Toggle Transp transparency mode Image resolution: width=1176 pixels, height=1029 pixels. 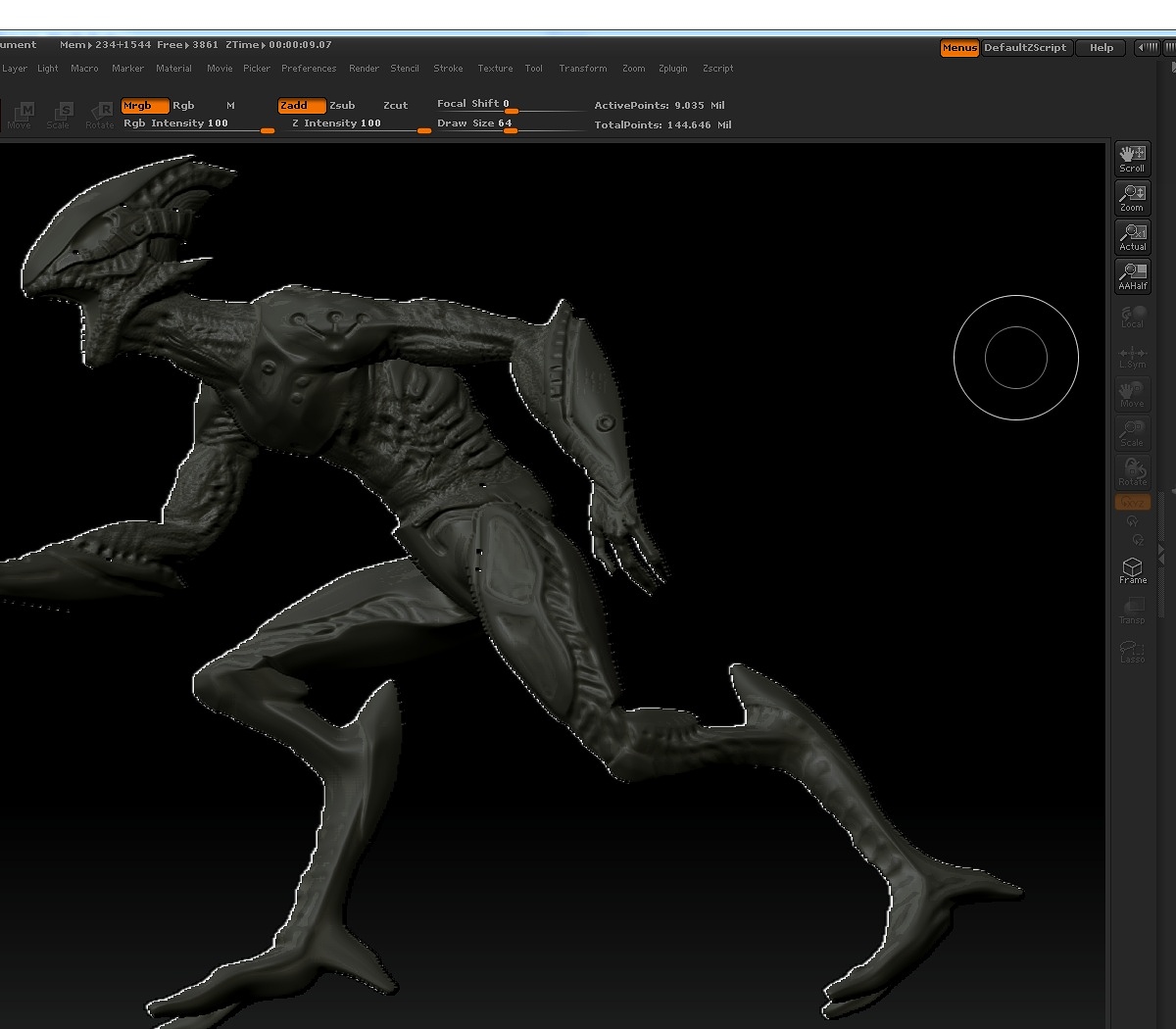click(x=1132, y=611)
